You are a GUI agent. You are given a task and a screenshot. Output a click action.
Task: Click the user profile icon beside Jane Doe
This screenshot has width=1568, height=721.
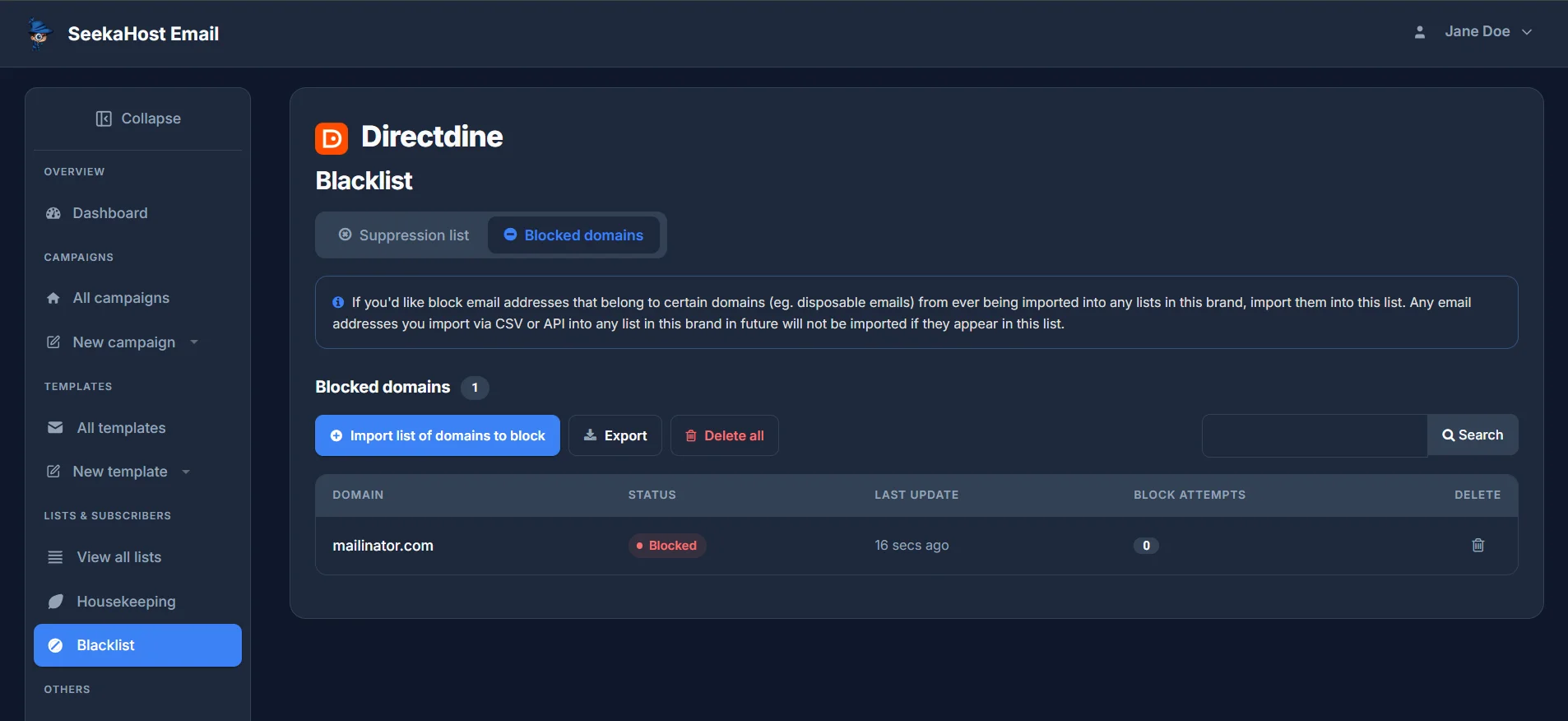click(x=1419, y=32)
